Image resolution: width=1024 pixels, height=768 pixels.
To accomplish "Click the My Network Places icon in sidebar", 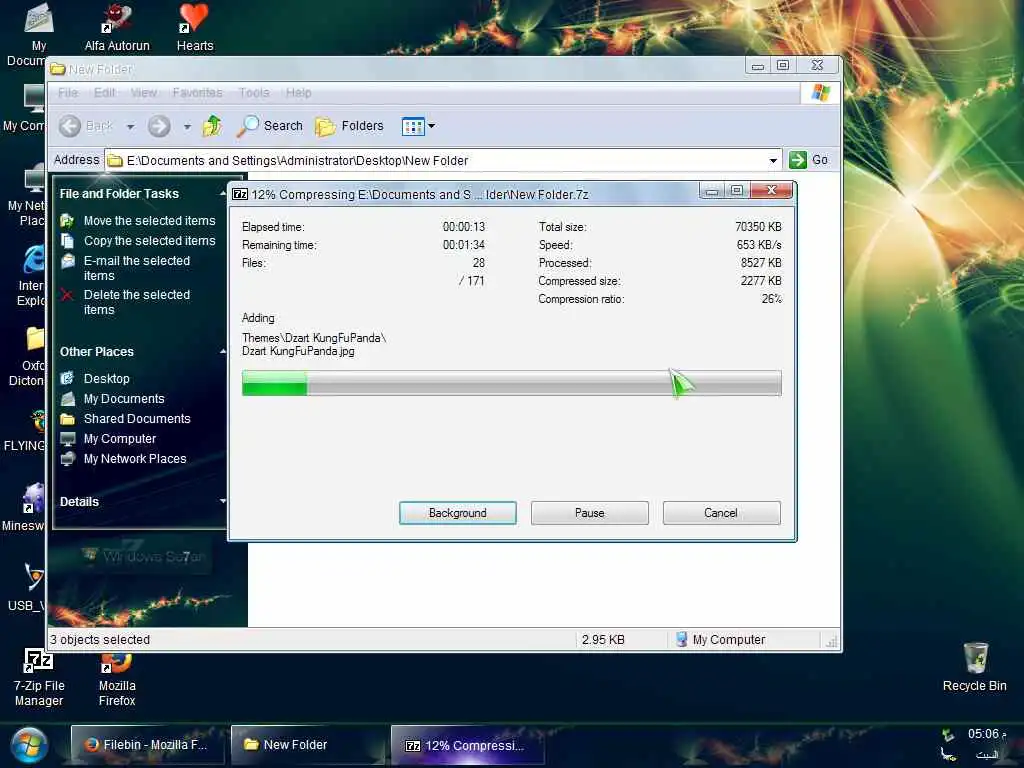I will tap(67, 459).
